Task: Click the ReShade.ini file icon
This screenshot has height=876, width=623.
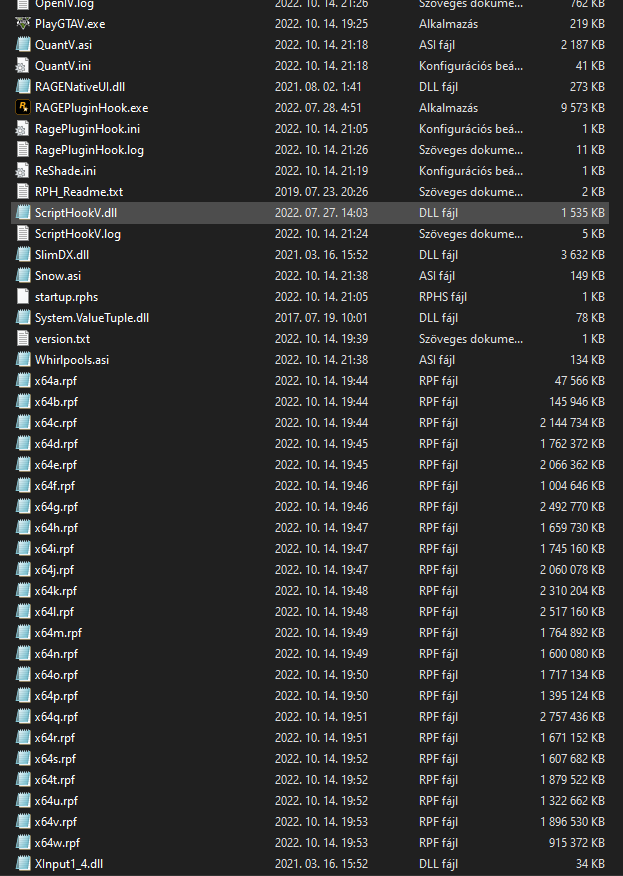Action: pos(23,171)
